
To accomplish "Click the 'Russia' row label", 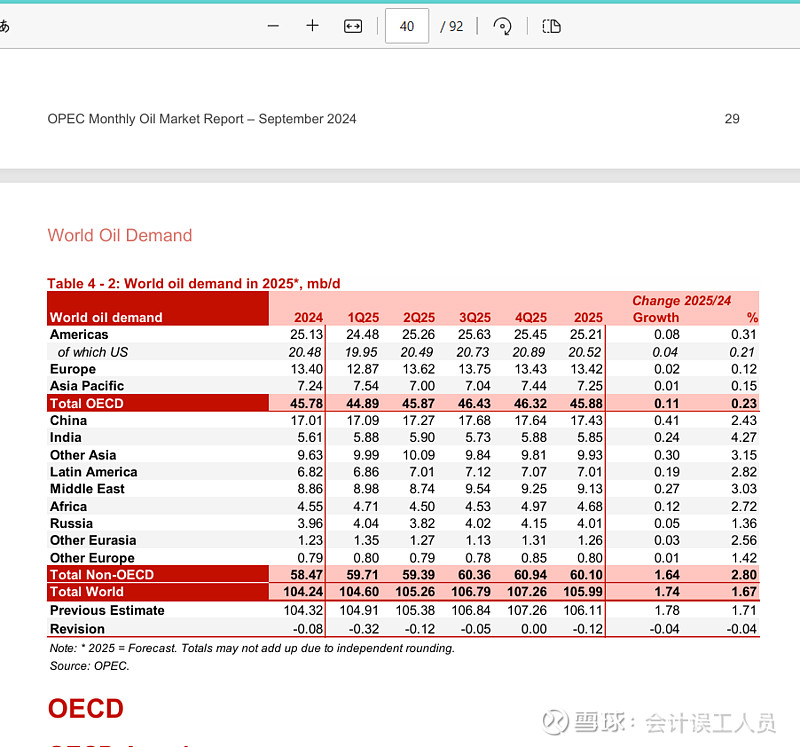I will (x=71, y=524).
